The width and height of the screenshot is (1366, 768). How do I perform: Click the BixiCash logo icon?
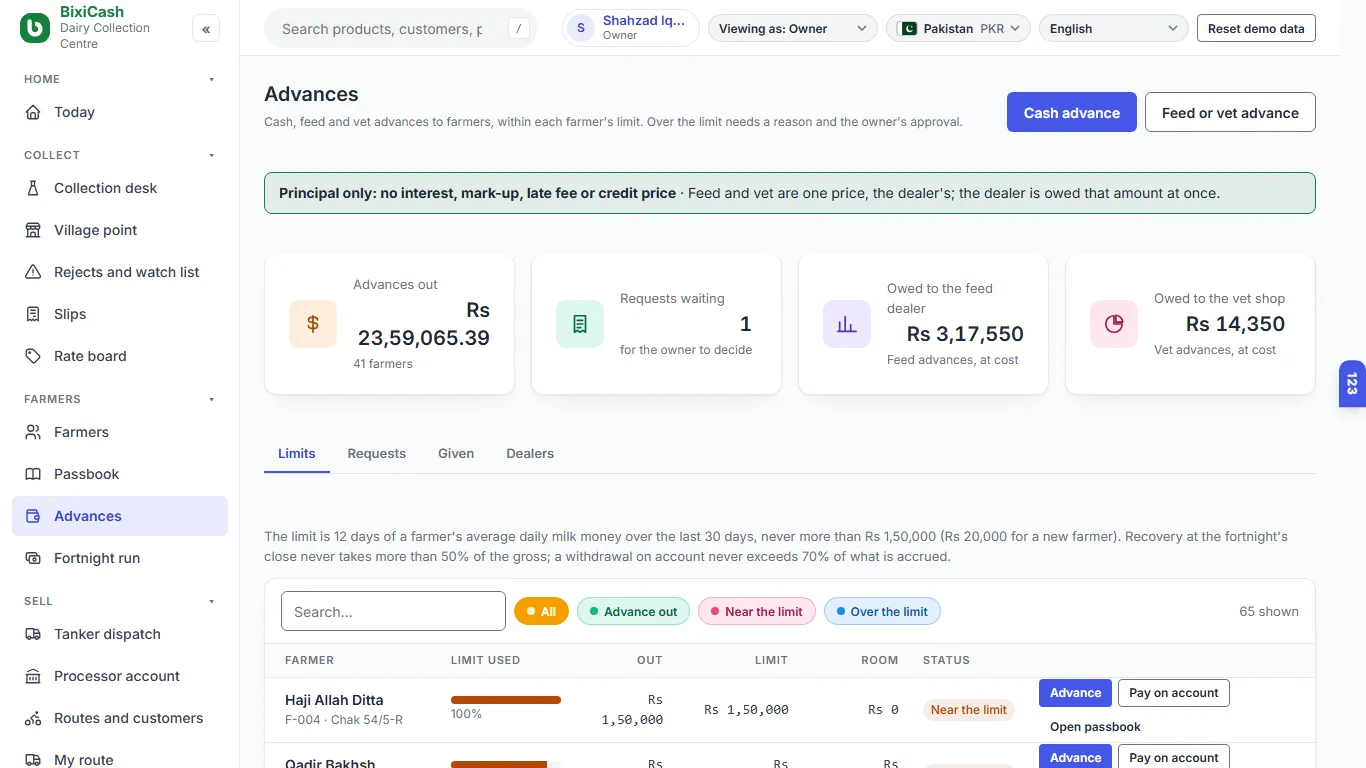click(x=35, y=29)
